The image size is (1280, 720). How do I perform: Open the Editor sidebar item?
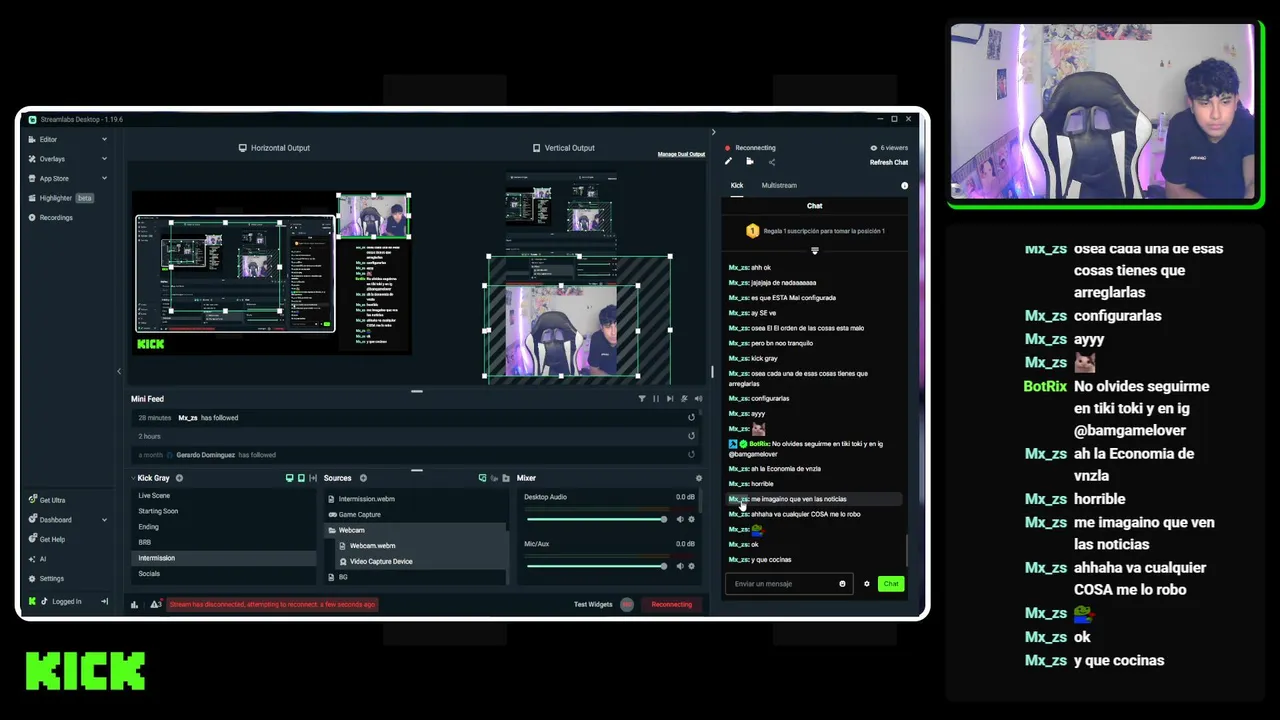48,139
